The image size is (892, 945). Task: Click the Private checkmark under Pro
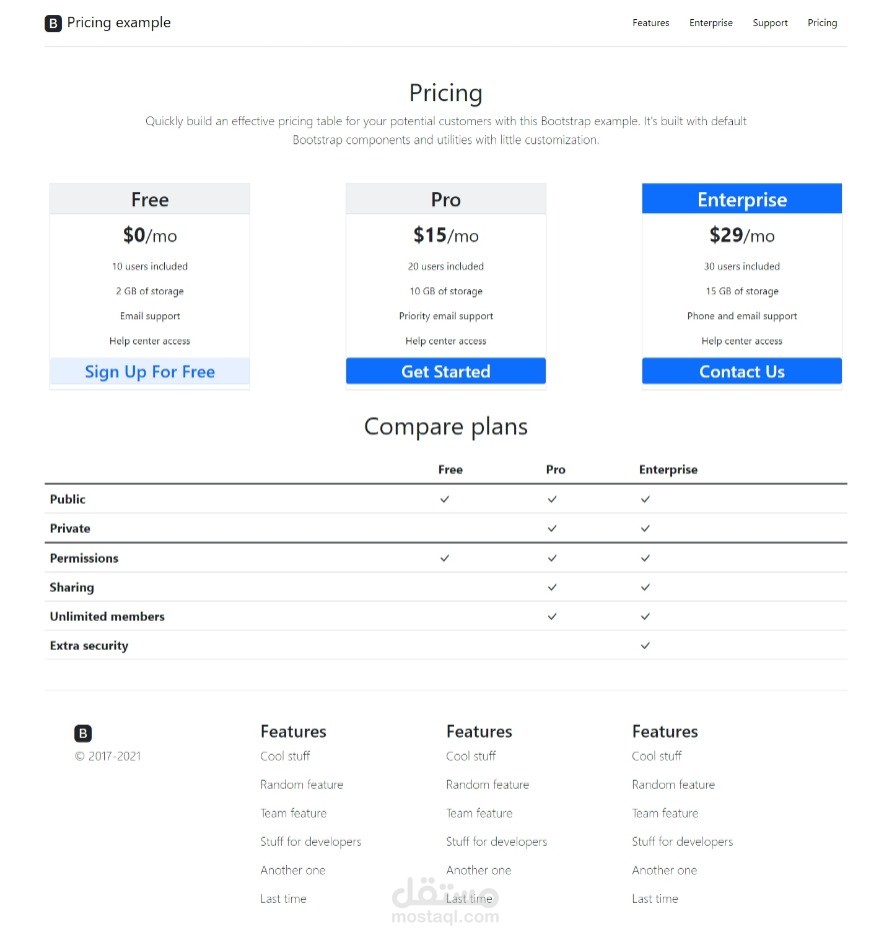click(551, 528)
